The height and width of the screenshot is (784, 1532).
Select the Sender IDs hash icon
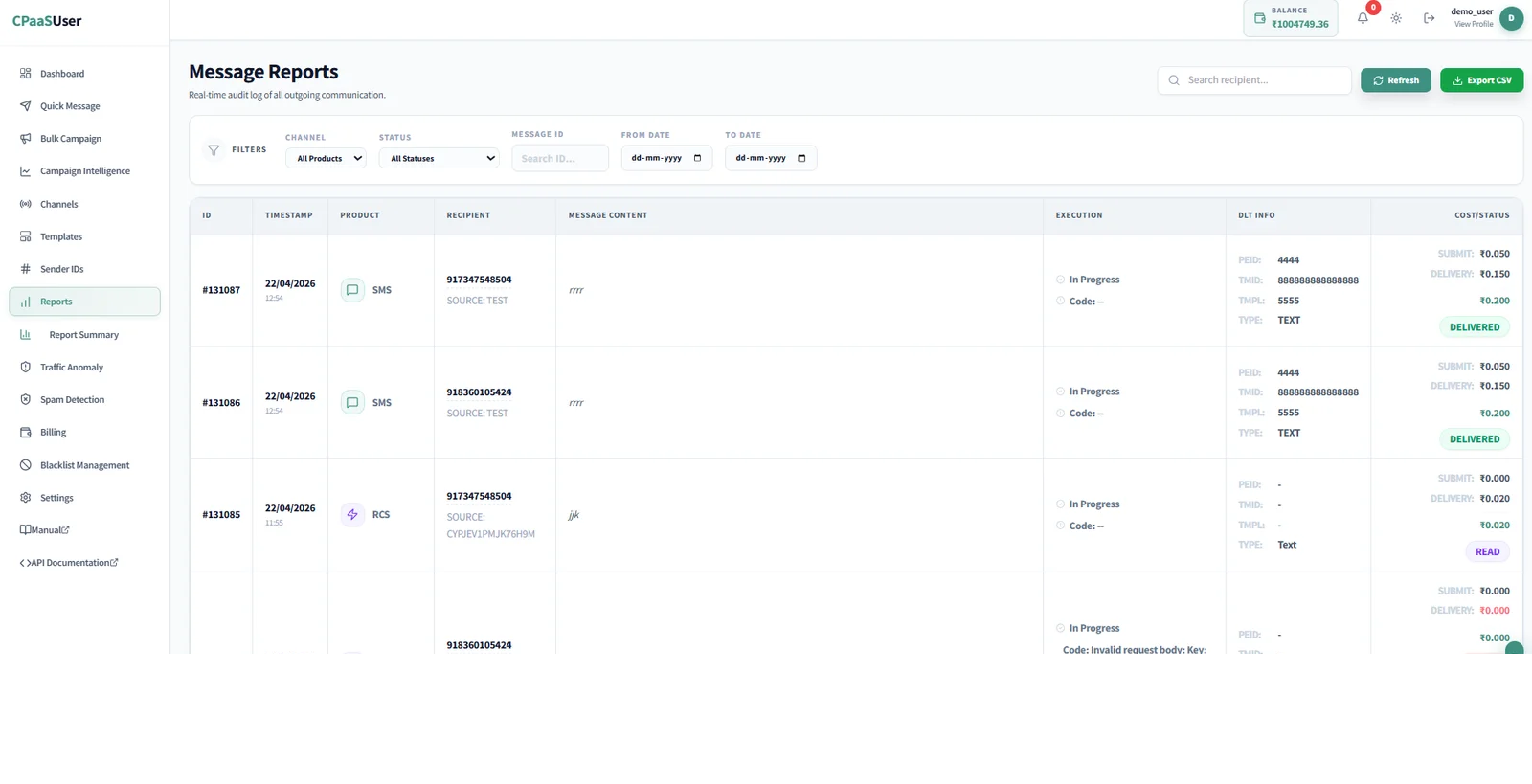tap(26, 269)
